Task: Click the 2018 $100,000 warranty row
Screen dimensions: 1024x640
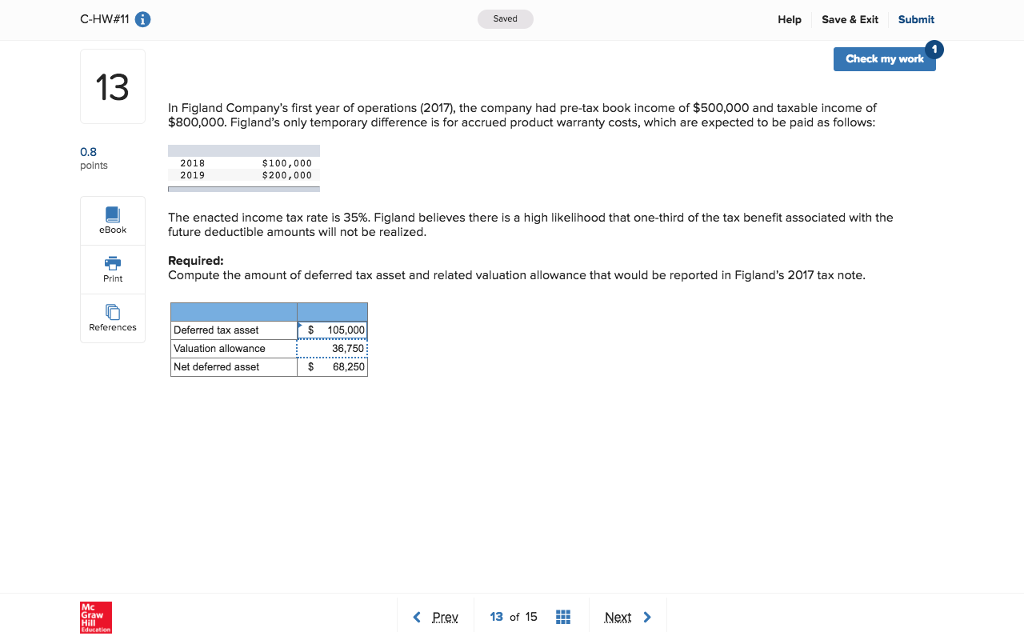Action: (x=244, y=163)
